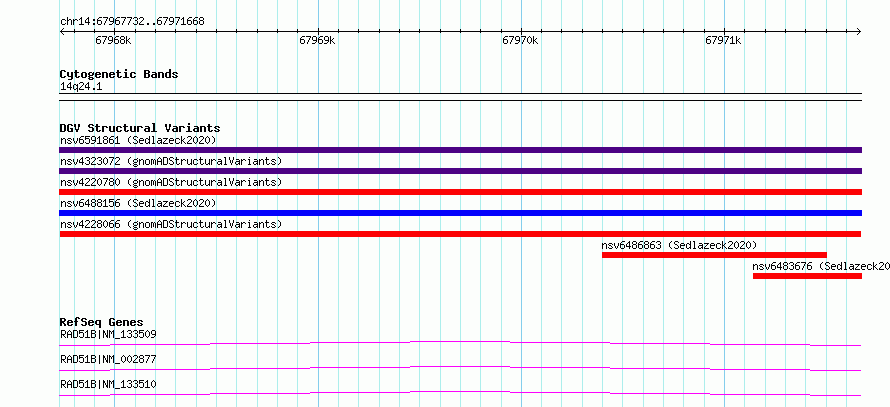Select the blue bar under nsv6488156

click(x=460, y=213)
